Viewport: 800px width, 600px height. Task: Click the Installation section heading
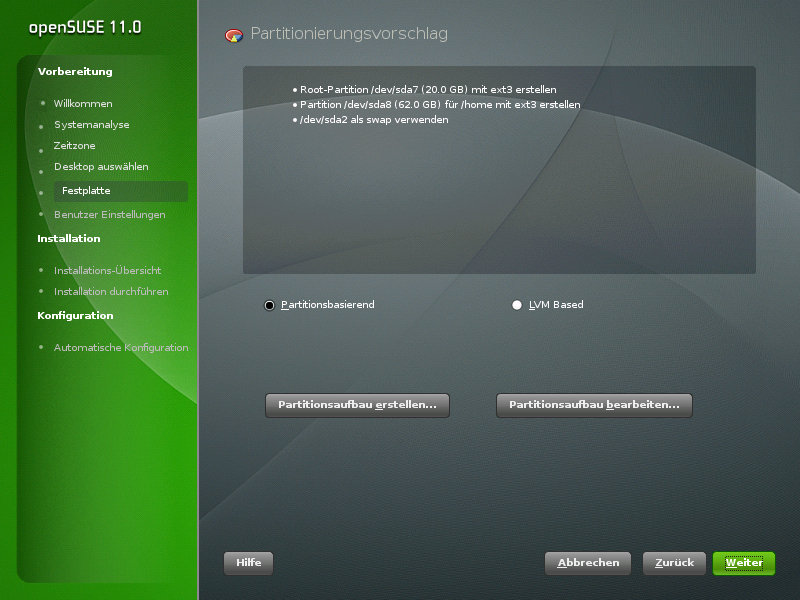point(69,238)
